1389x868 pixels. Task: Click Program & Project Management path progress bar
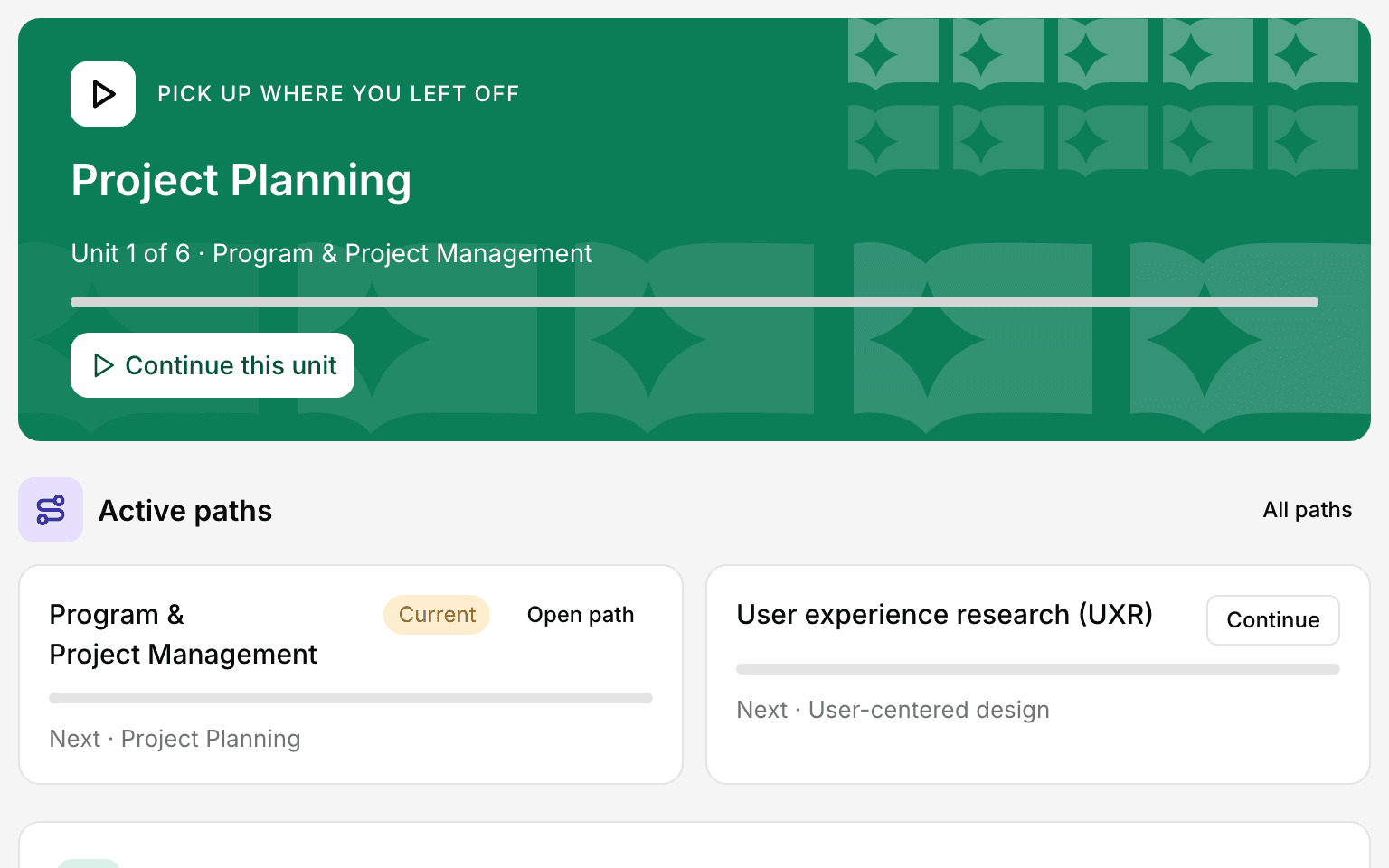pyautogui.click(x=351, y=698)
